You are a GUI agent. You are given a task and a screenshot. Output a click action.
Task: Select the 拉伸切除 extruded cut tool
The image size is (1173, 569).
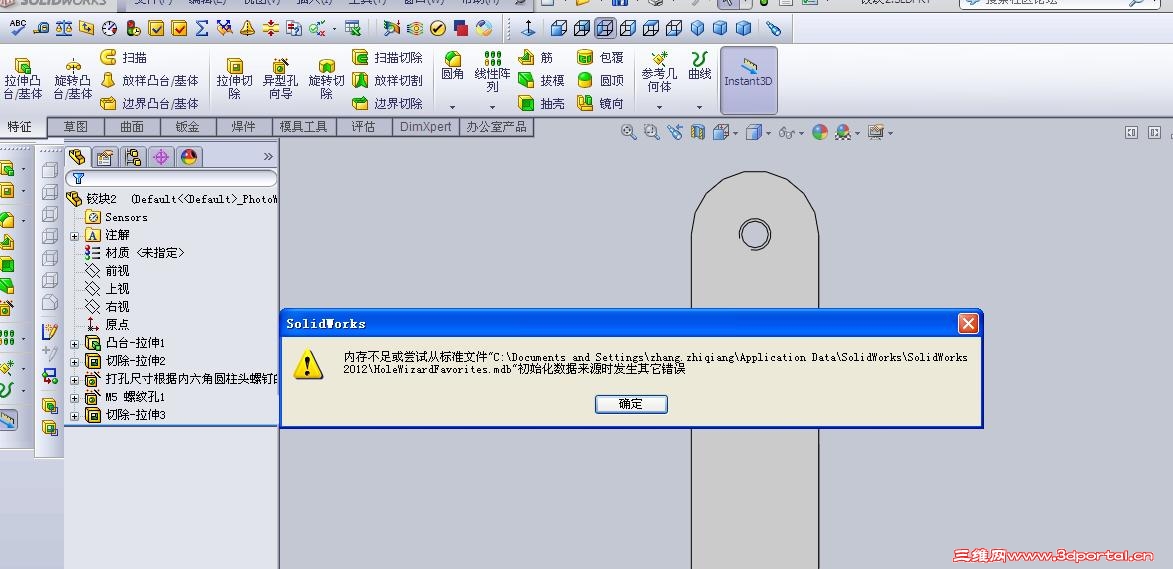(234, 79)
